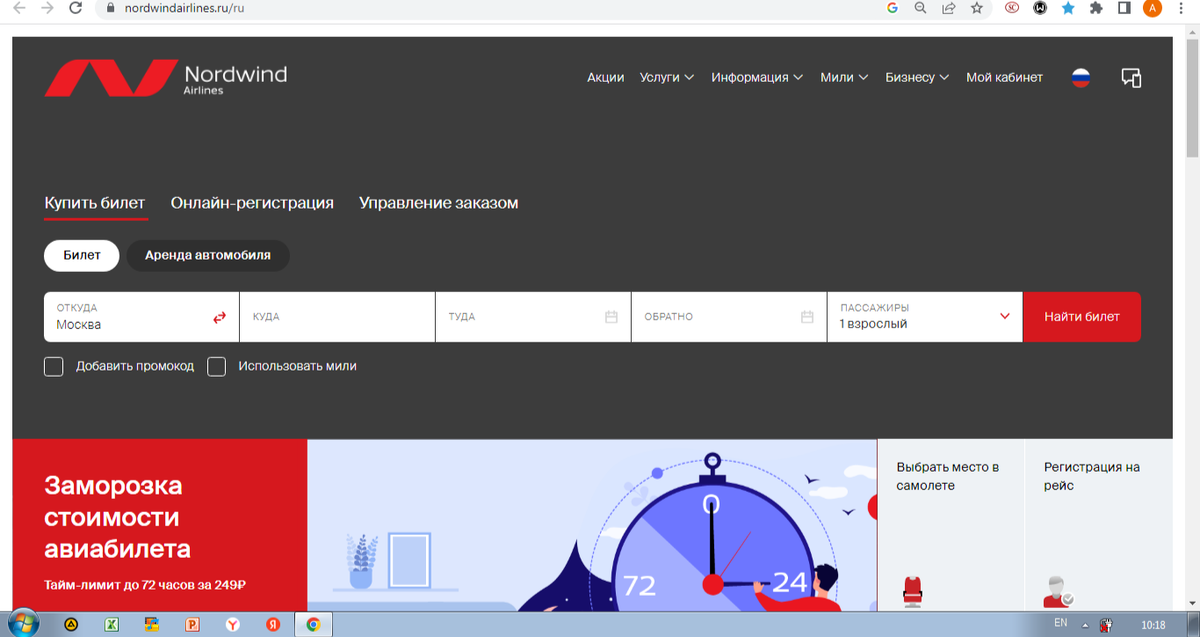
Task: Expand the Информация menu
Action: pyautogui.click(x=757, y=78)
